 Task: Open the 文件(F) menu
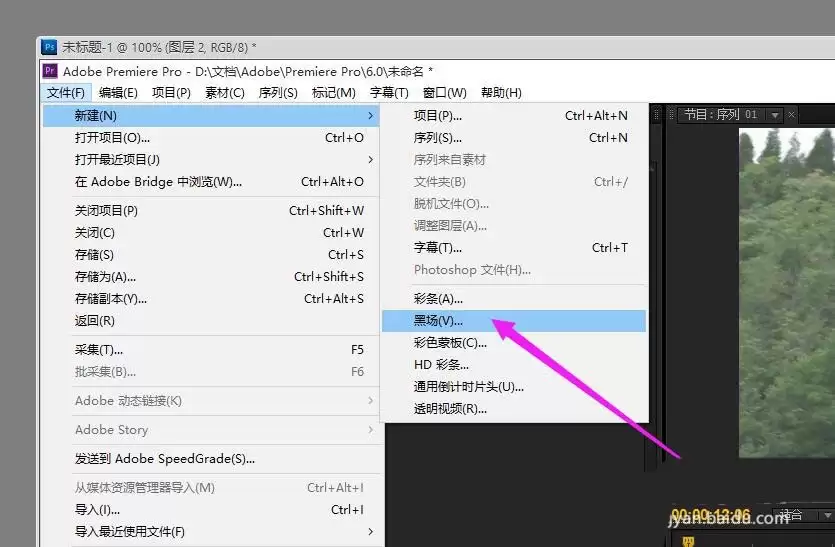coord(66,93)
